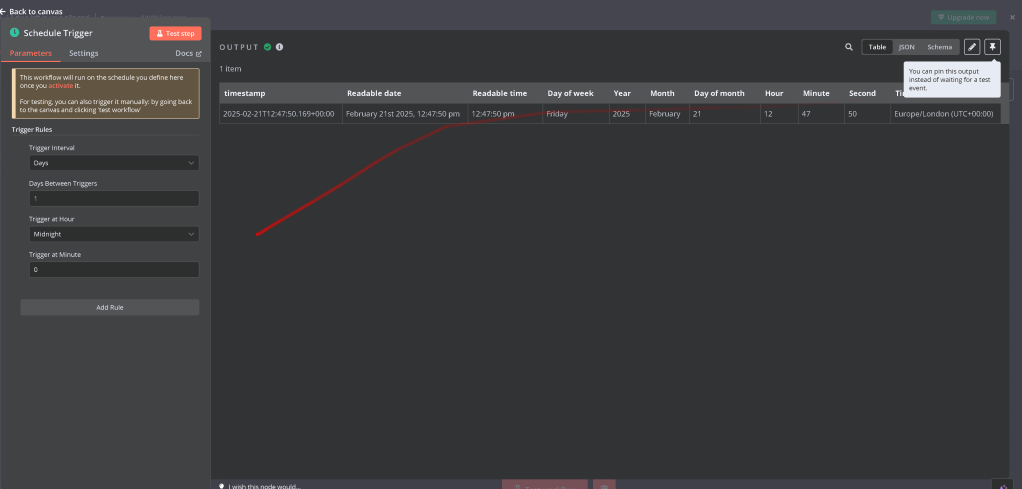This screenshot has width=1022, height=489.
Task: Click the pencil edit output icon
Action: click(x=972, y=47)
